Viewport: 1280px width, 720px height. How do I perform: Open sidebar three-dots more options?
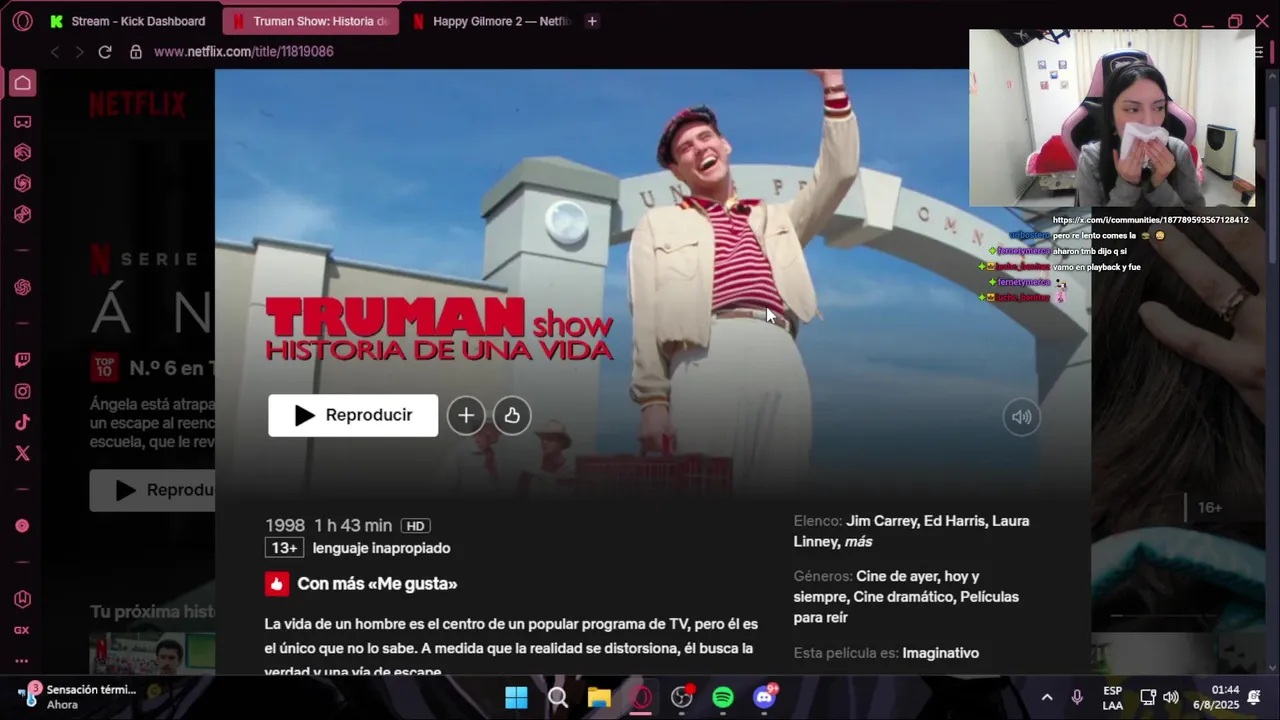pos(22,661)
